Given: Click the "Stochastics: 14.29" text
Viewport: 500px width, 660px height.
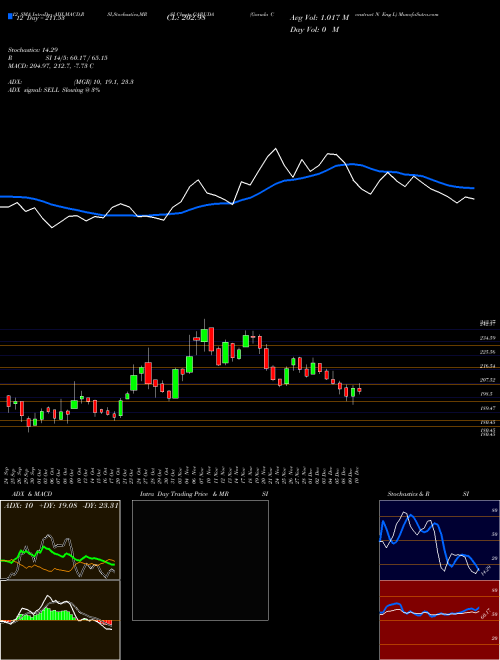Looking at the screenshot, I should (x=35, y=50).
